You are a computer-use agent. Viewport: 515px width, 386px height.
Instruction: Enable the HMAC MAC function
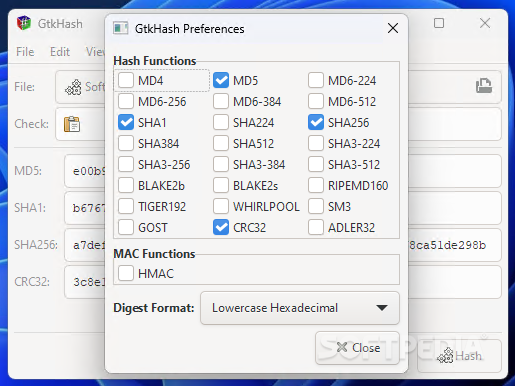pos(126,273)
